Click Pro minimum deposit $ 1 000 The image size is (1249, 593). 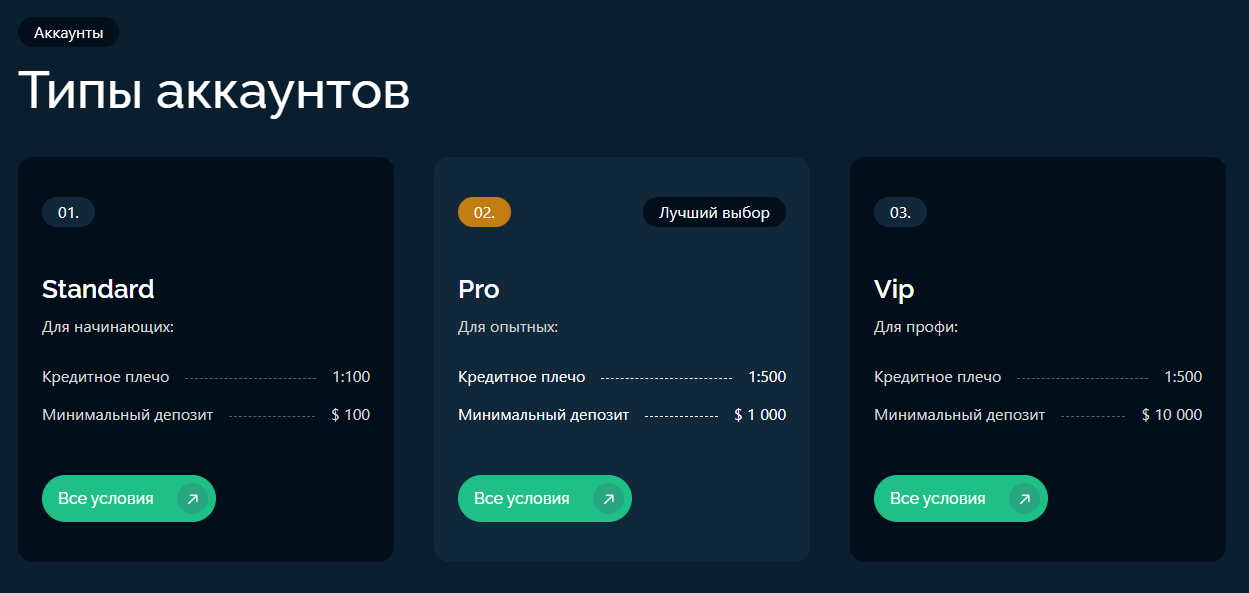point(760,414)
